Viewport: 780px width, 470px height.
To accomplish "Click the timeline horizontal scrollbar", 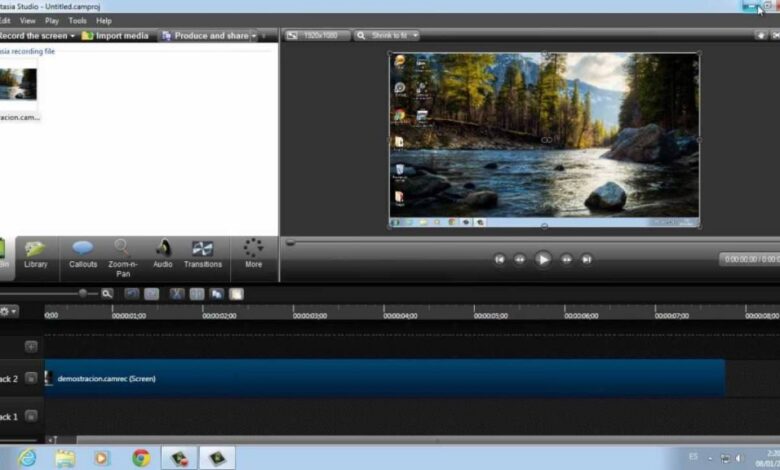I will point(428,440).
